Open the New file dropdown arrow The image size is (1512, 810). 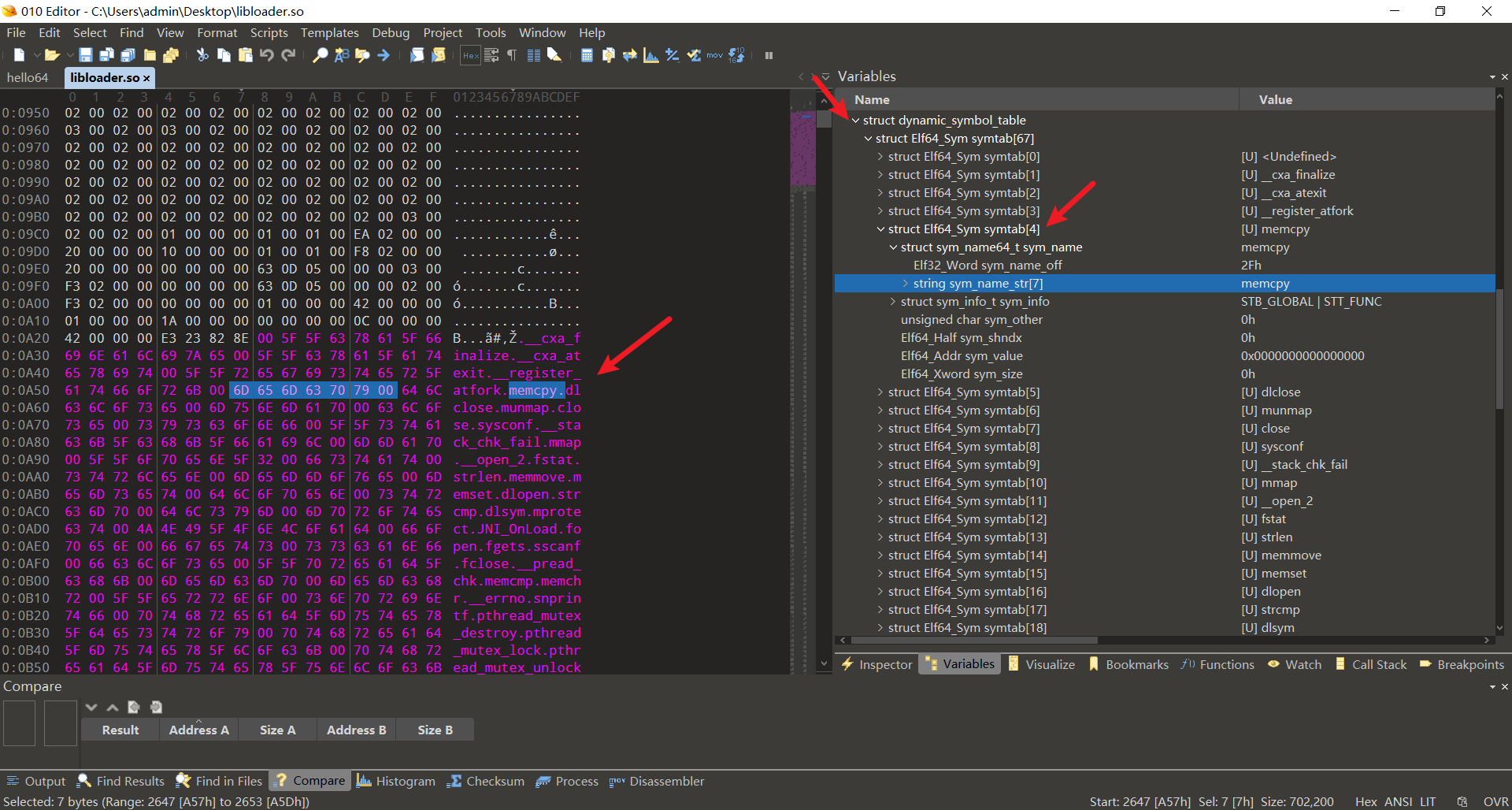coord(36,55)
